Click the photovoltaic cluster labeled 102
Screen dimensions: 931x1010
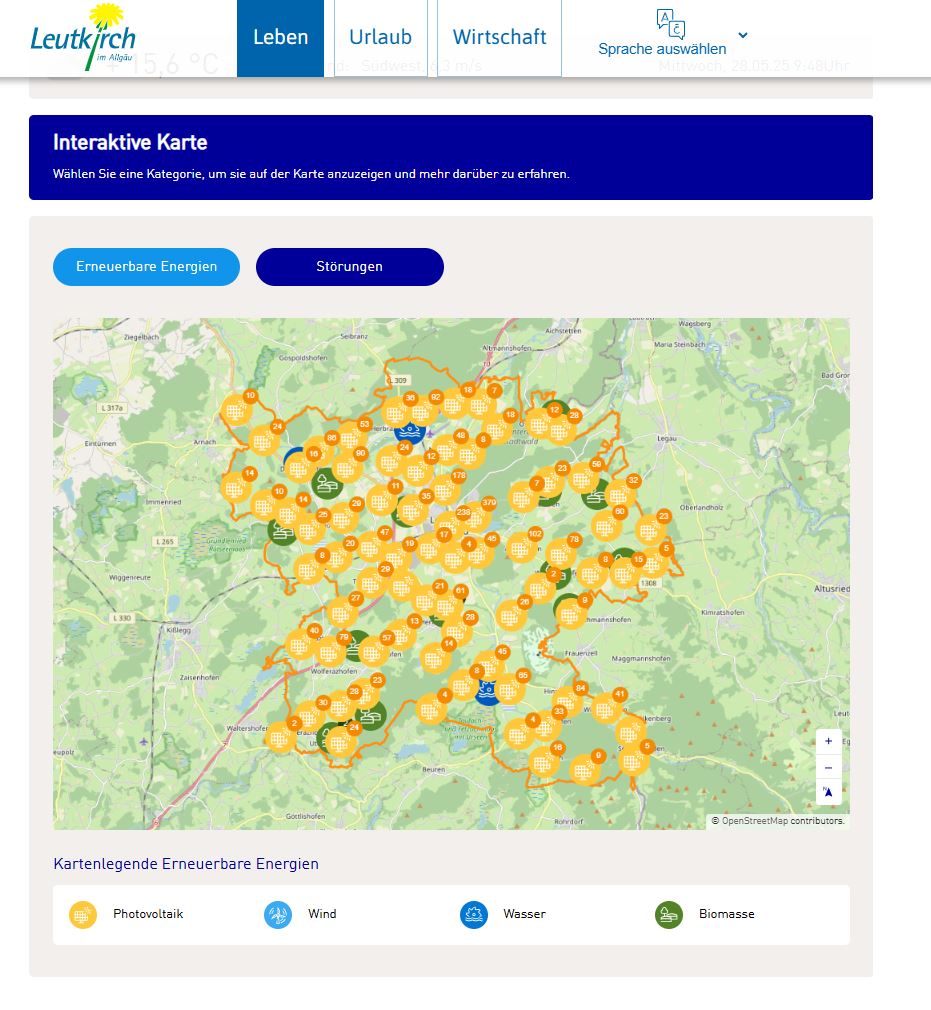pos(521,547)
